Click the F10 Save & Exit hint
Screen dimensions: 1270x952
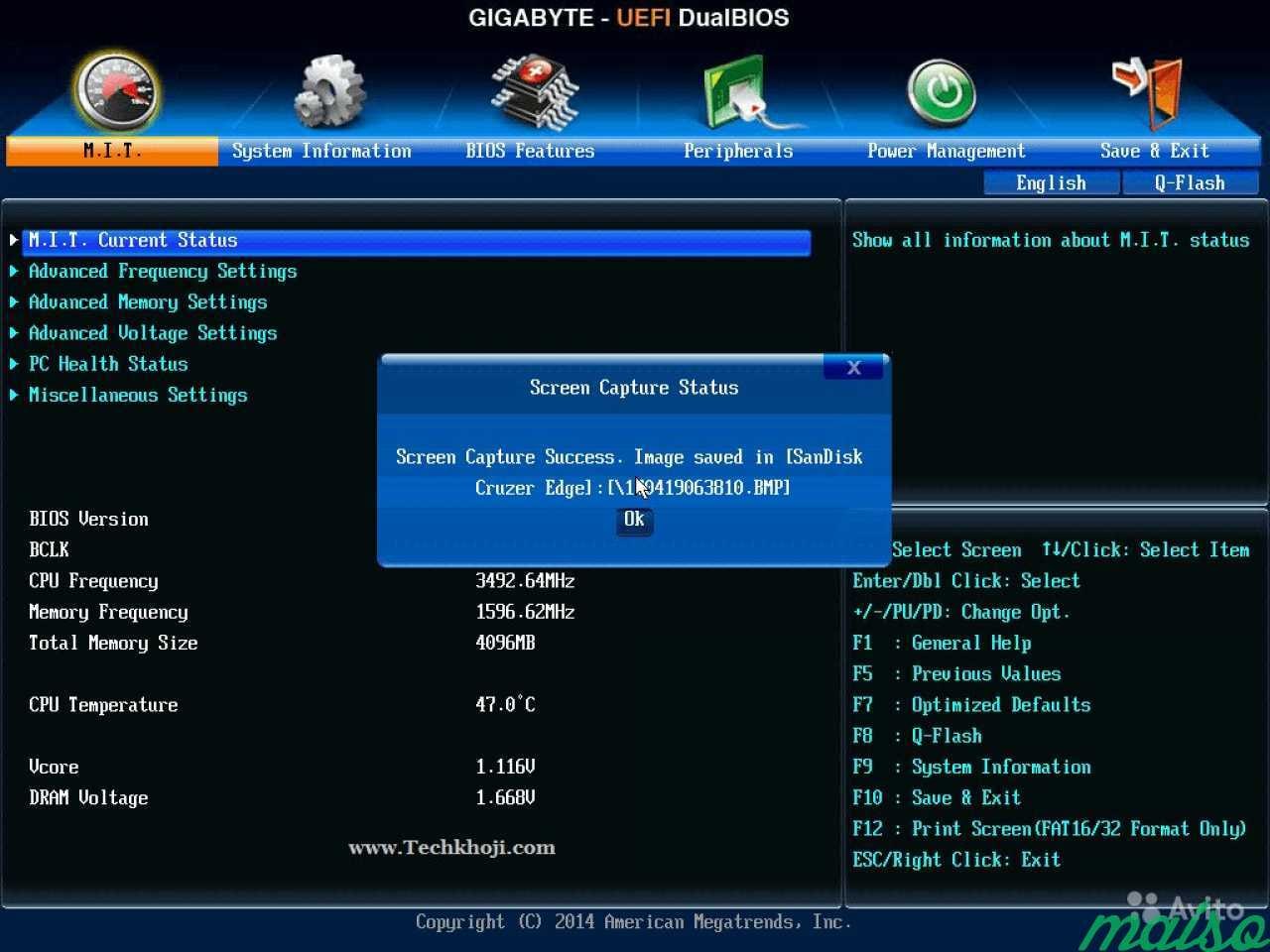point(937,797)
